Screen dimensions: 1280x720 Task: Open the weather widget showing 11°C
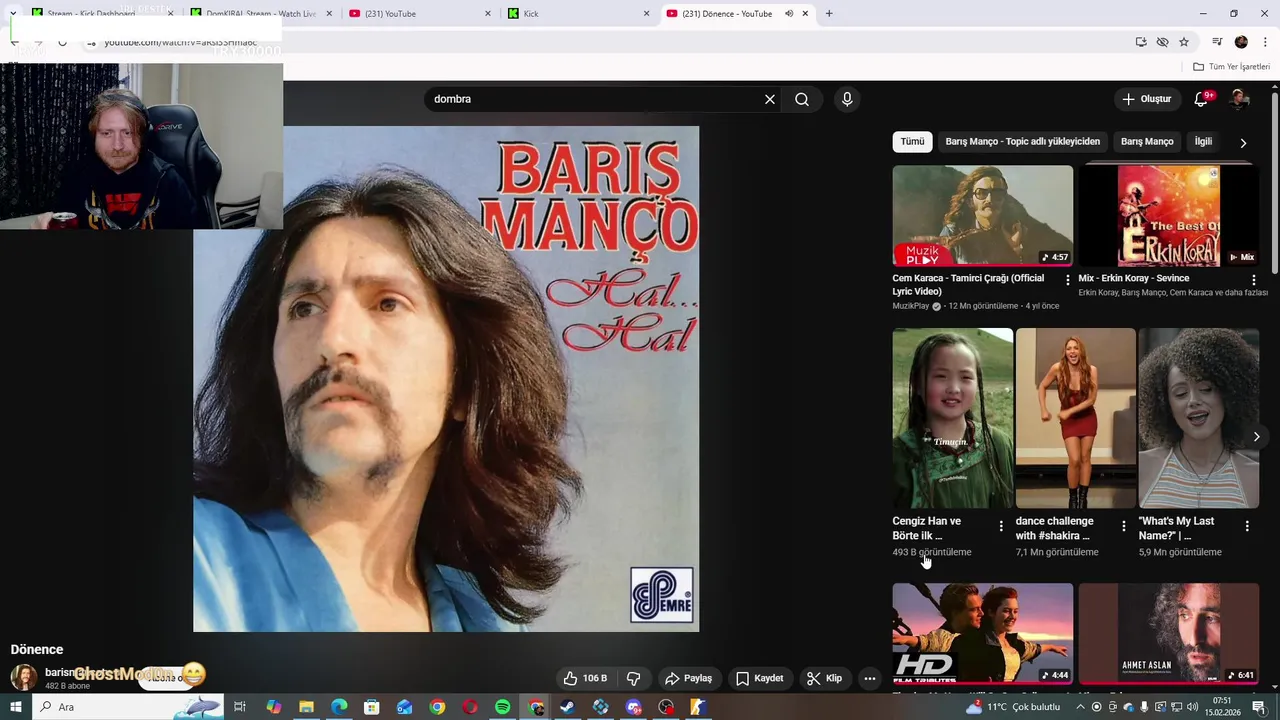(1013, 707)
